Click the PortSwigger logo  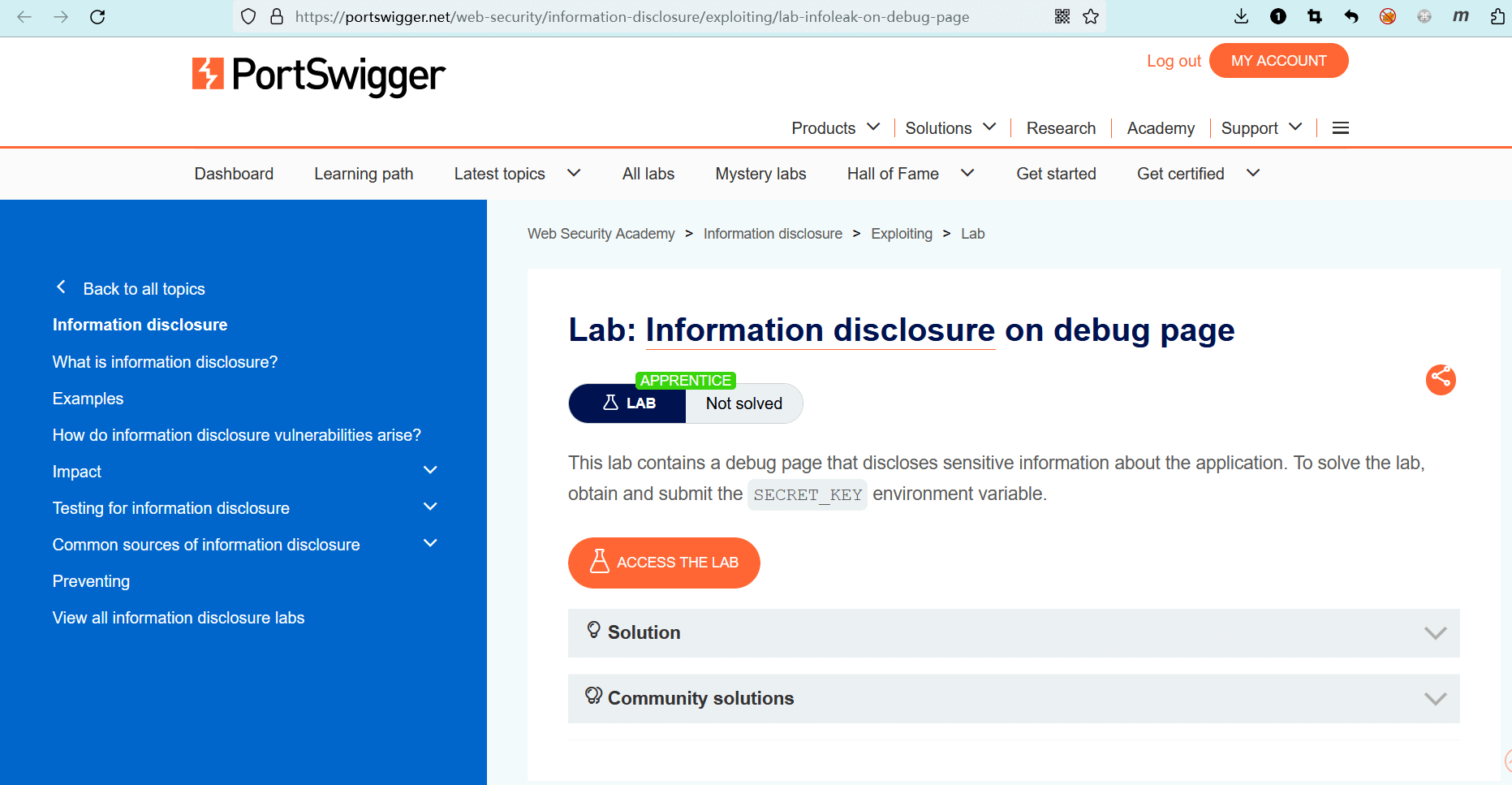(318, 75)
